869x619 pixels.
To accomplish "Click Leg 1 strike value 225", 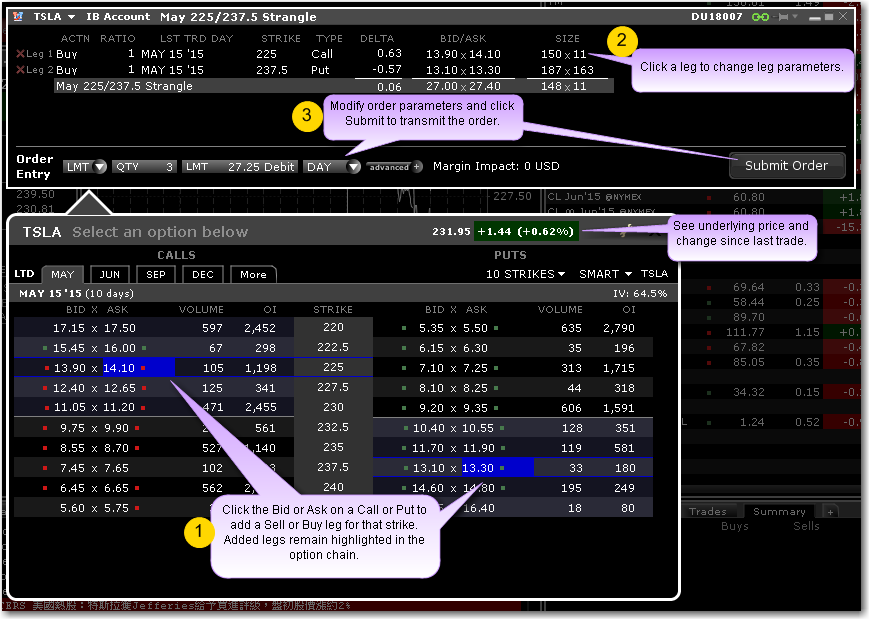I will (266, 54).
